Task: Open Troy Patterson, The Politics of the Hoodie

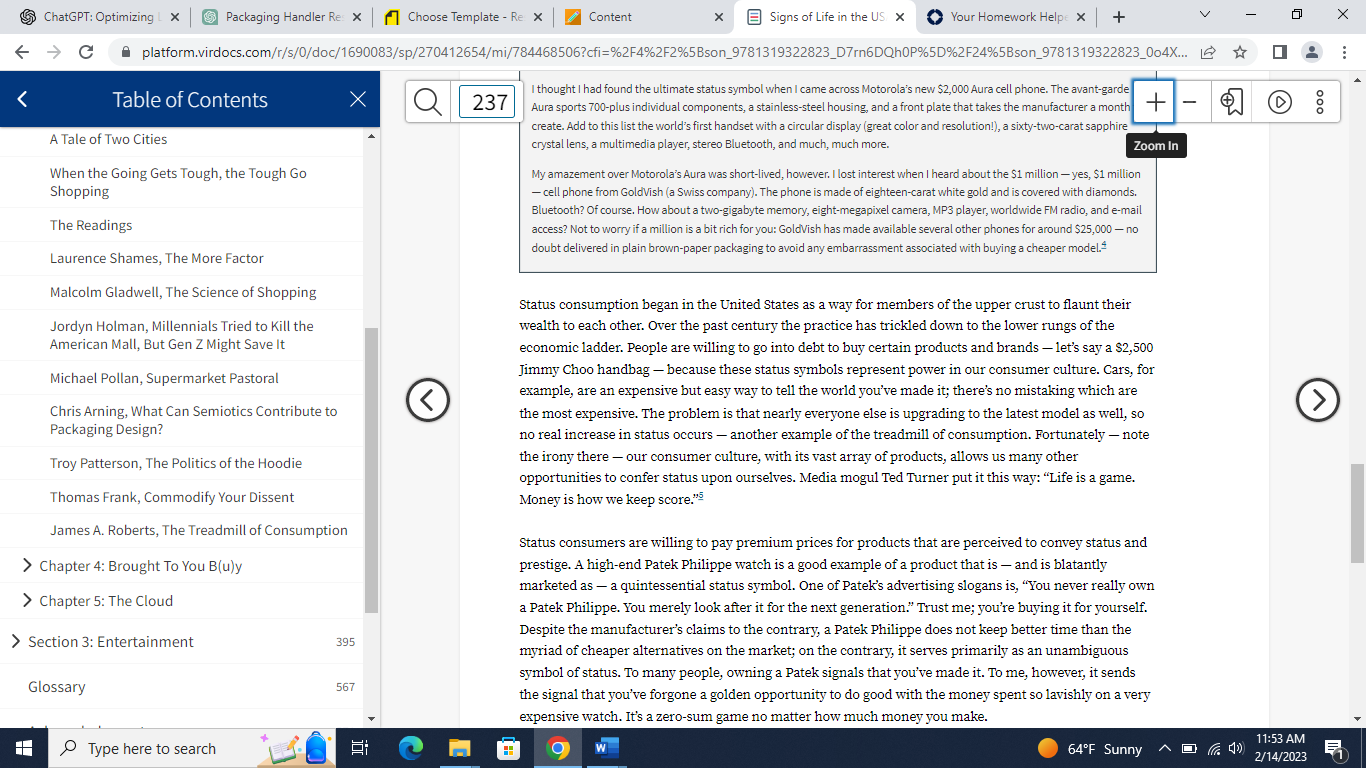Action: (x=176, y=463)
